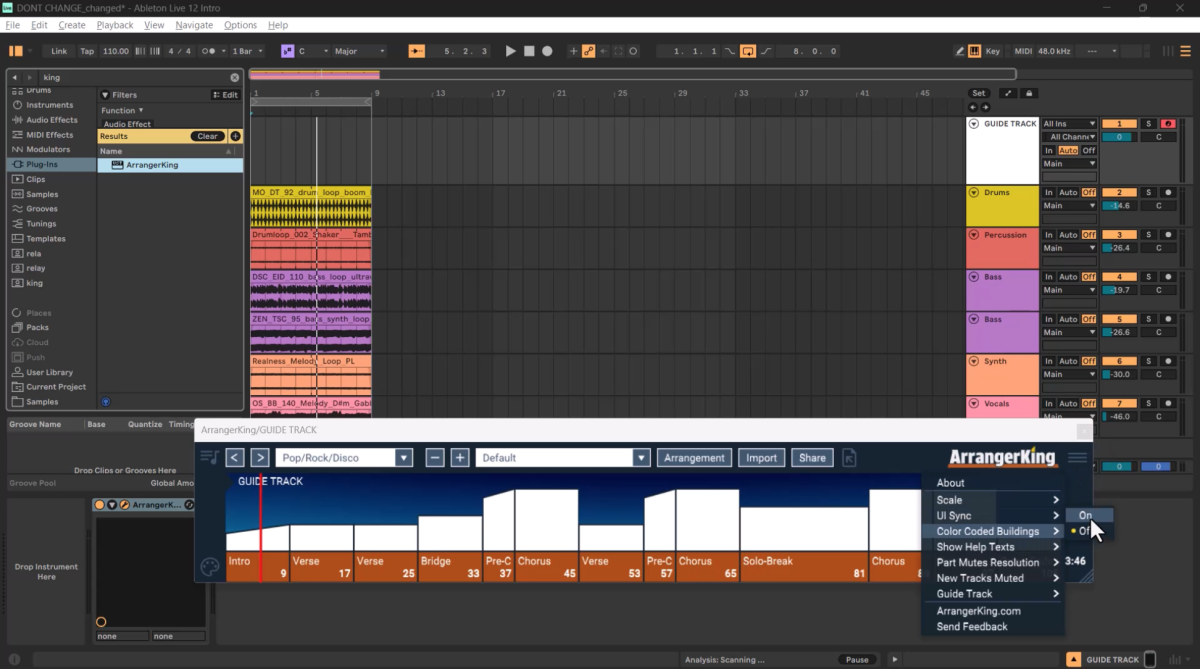This screenshot has height=669, width=1200.
Task: Toggle the Follow playback button
Action: point(417,51)
